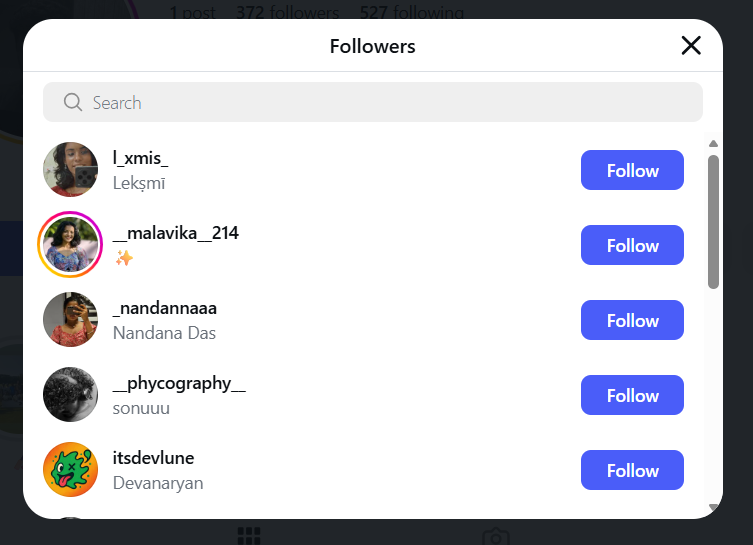Open itsdevlune monster avatar
This screenshot has height=545, width=753.
[x=71, y=470]
